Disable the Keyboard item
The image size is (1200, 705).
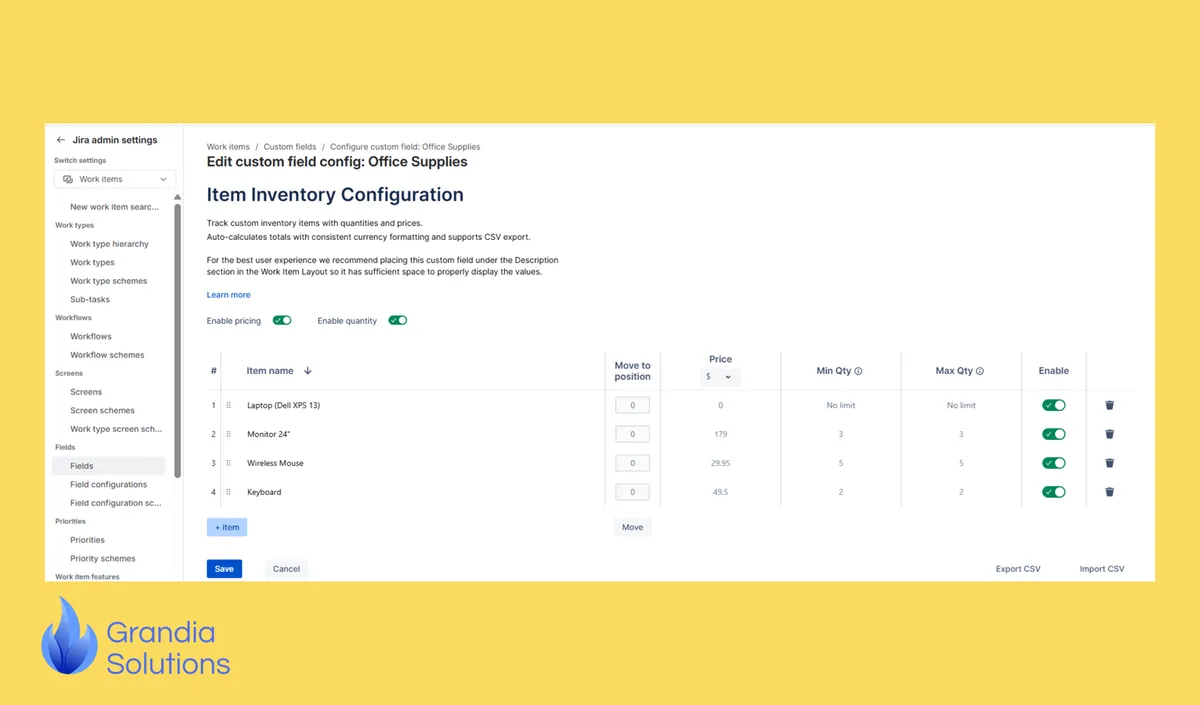(x=1054, y=492)
